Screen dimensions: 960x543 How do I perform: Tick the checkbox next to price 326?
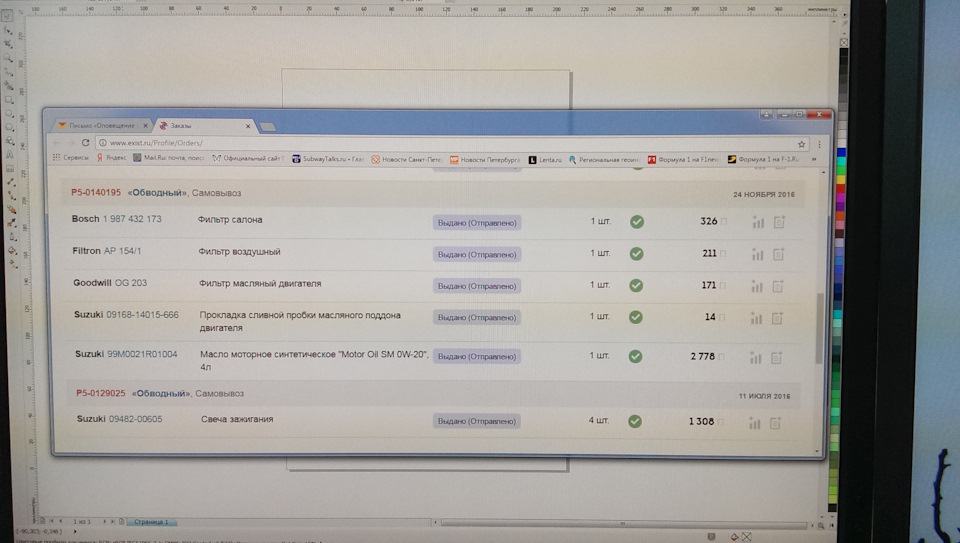tap(724, 222)
